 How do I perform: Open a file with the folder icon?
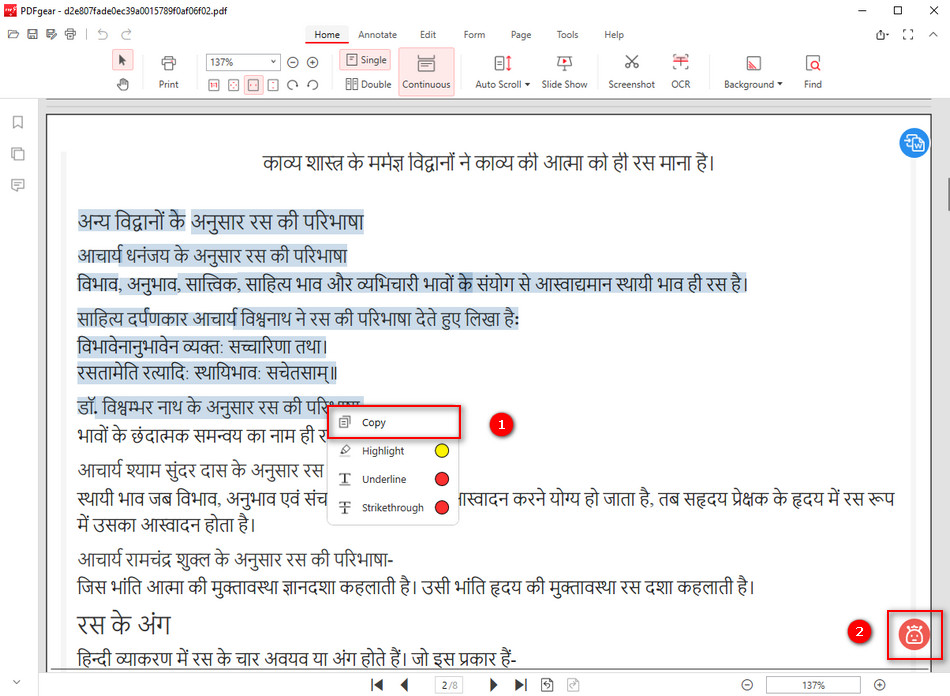pos(13,35)
